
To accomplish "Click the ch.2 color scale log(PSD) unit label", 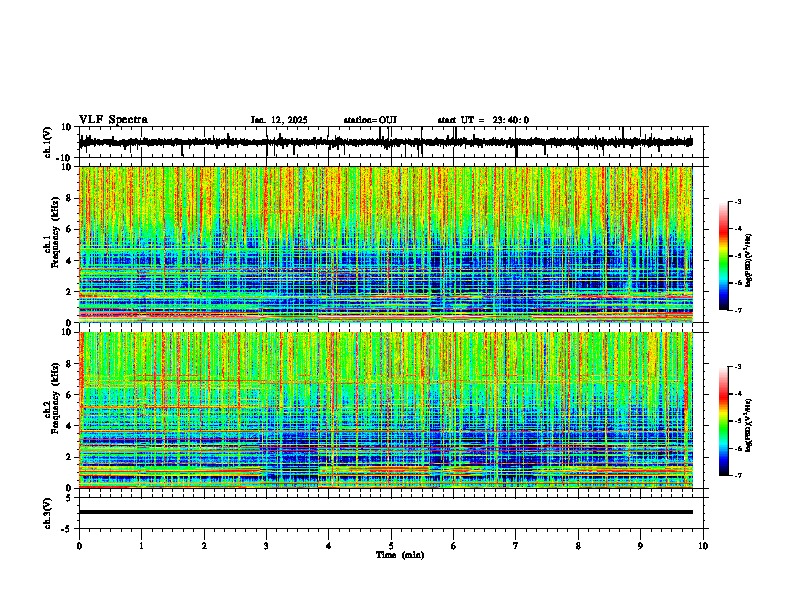I will pyautogui.click(x=748, y=425).
